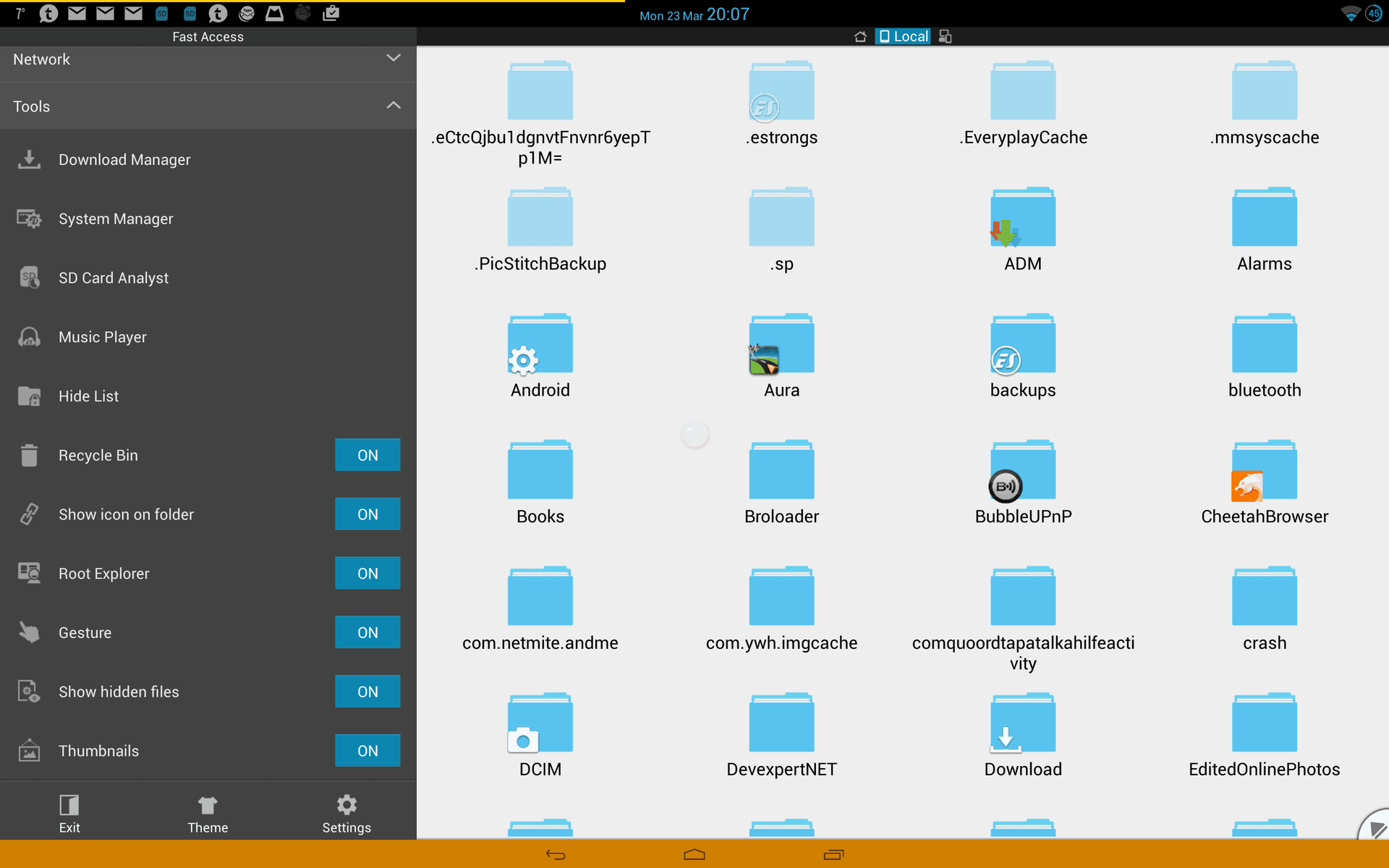Open the .mmsyscache folder
The height and width of the screenshot is (868, 1389).
[x=1265, y=103]
